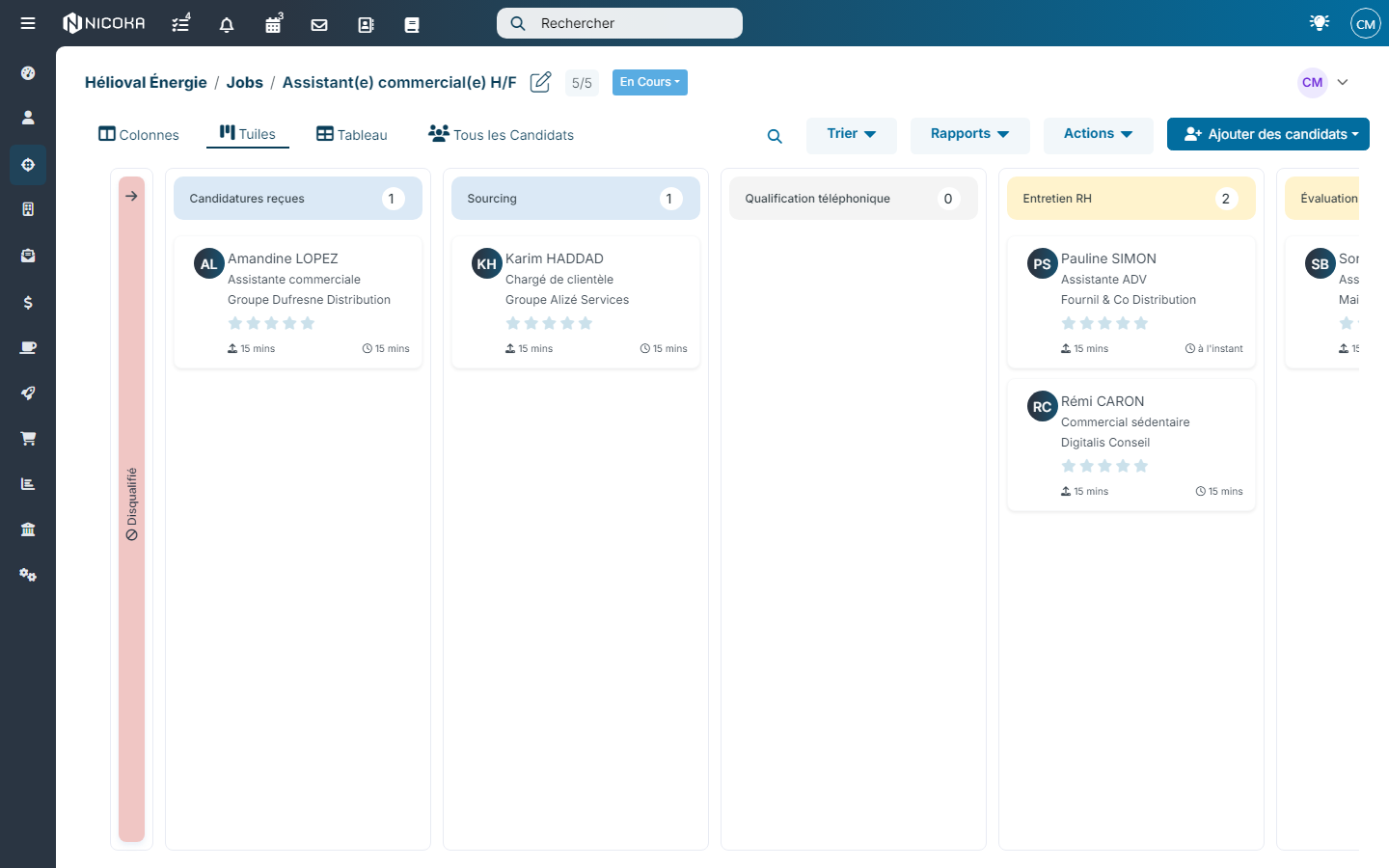This screenshot has height=868, width=1389.
Task: Open Rémi CARON candidate card
Action: pos(1131,445)
